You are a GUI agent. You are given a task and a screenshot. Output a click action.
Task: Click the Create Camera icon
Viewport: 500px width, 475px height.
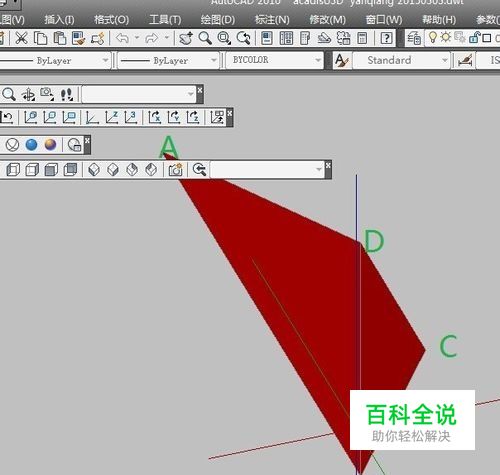176,170
